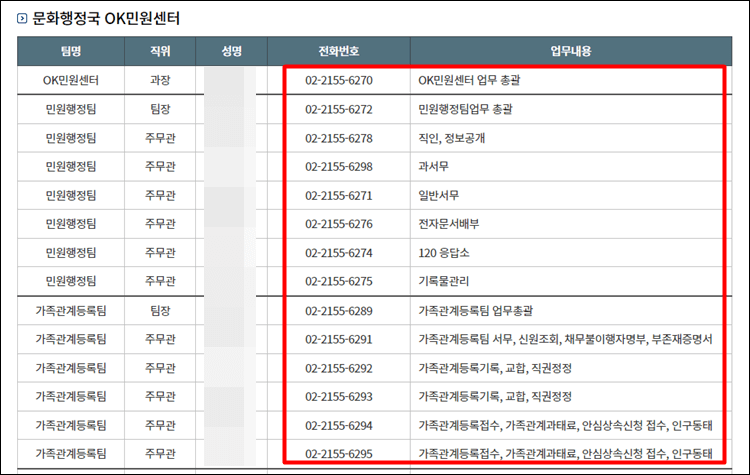Click the 팀명 column header

coord(71,51)
